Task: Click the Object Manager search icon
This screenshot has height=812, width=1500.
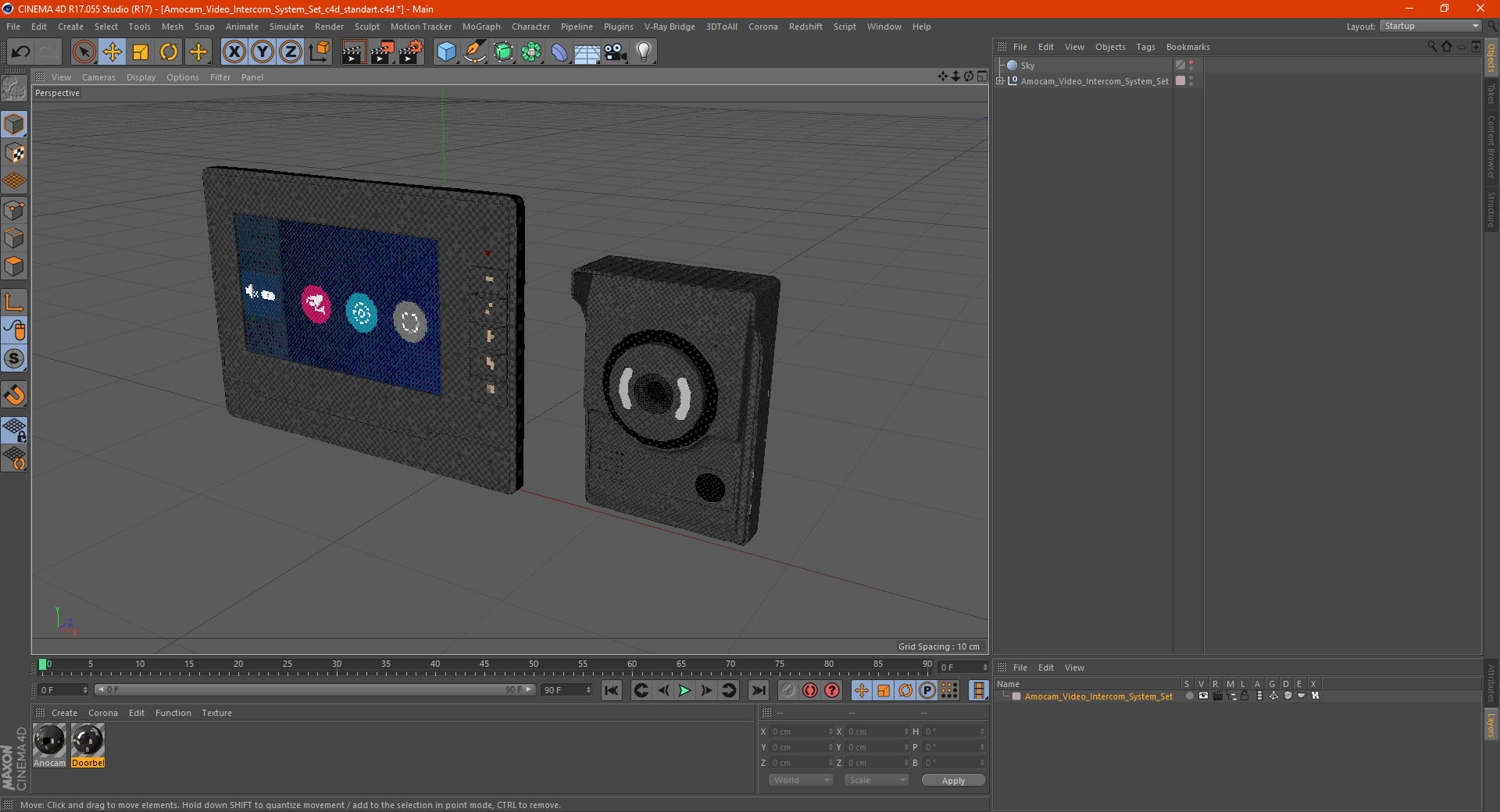Action: tap(1432, 47)
